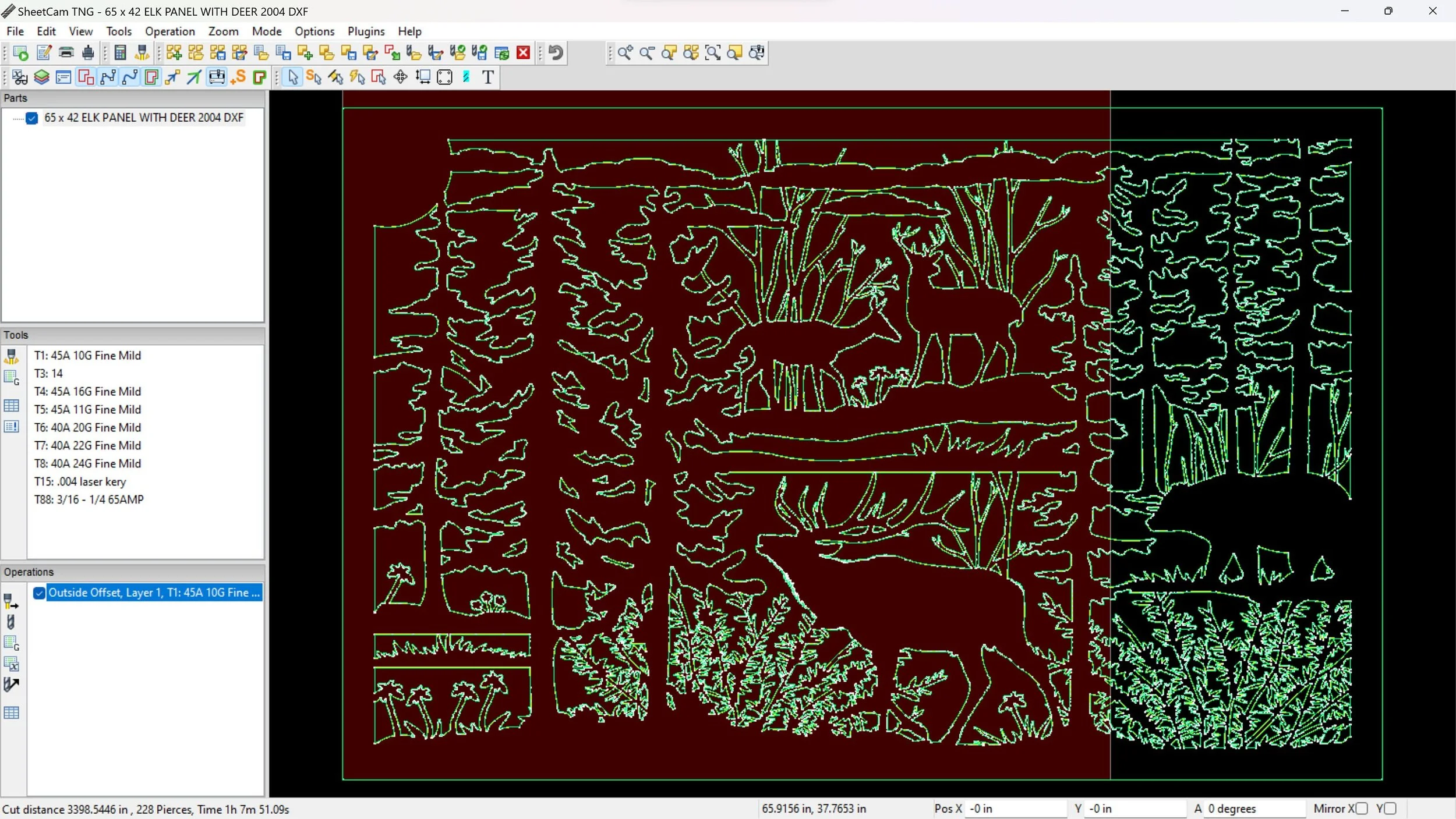Image resolution: width=1456 pixels, height=819 pixels.
Task: Click the drill with arrow icon in Operations
Action: (11, 685)
